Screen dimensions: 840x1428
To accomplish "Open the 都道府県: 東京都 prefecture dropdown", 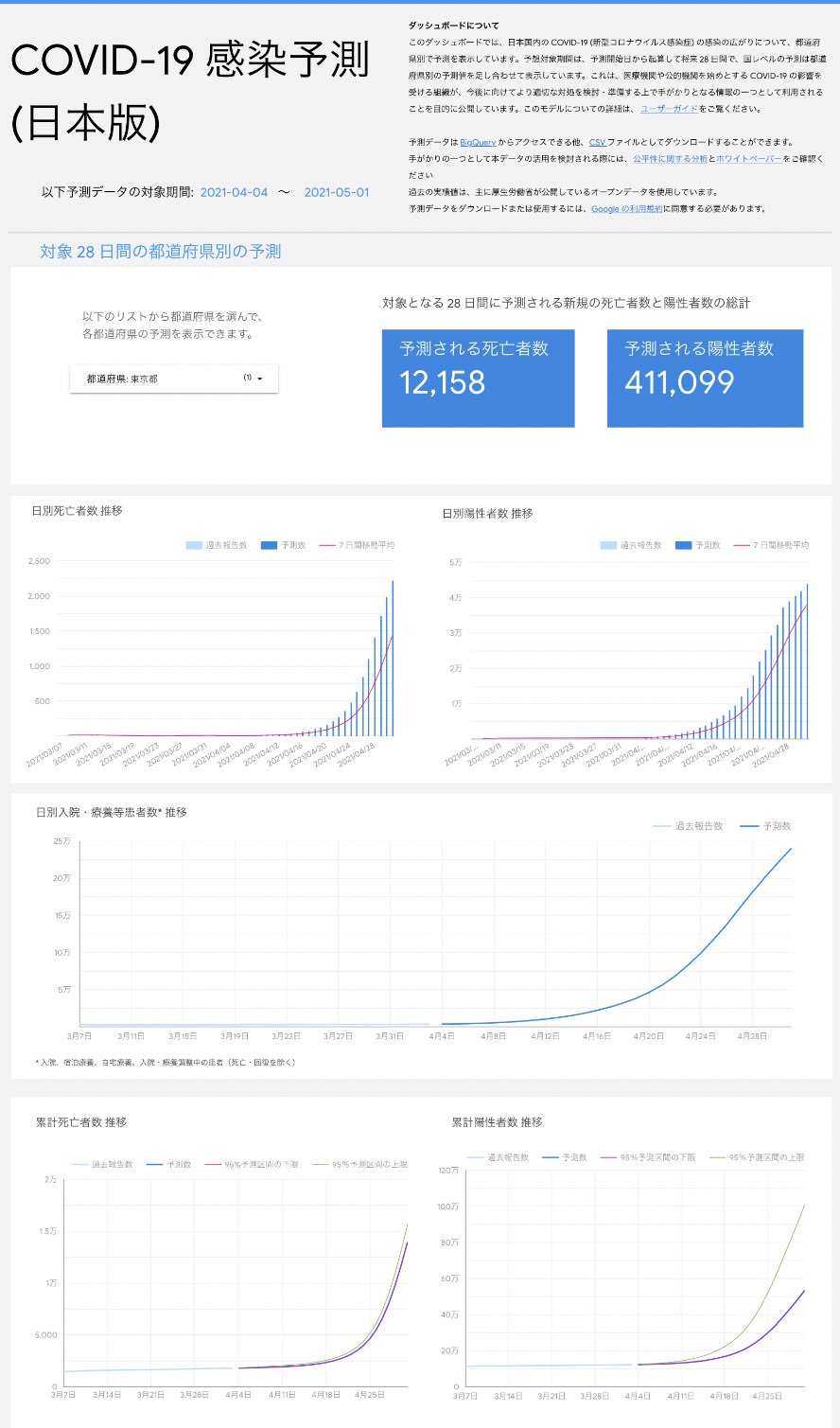I will pyautogui.click(x=174, y=379).
